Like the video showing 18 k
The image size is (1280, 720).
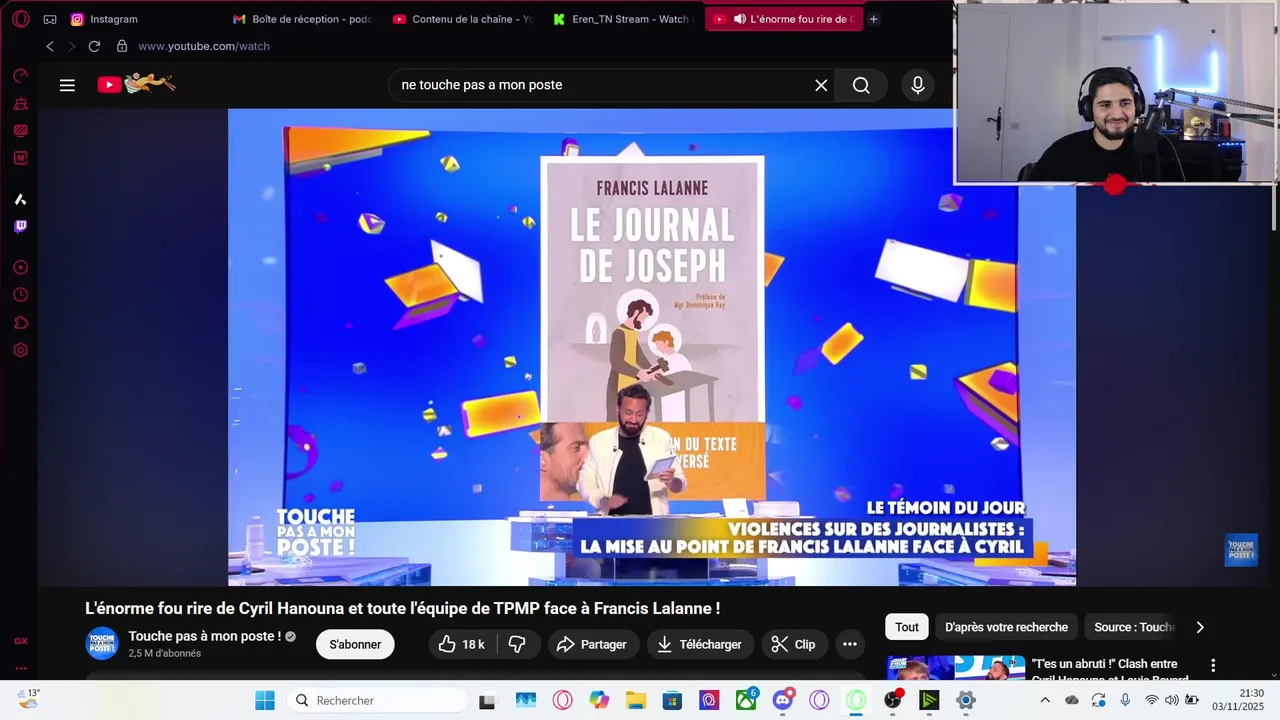coord(463,644)
